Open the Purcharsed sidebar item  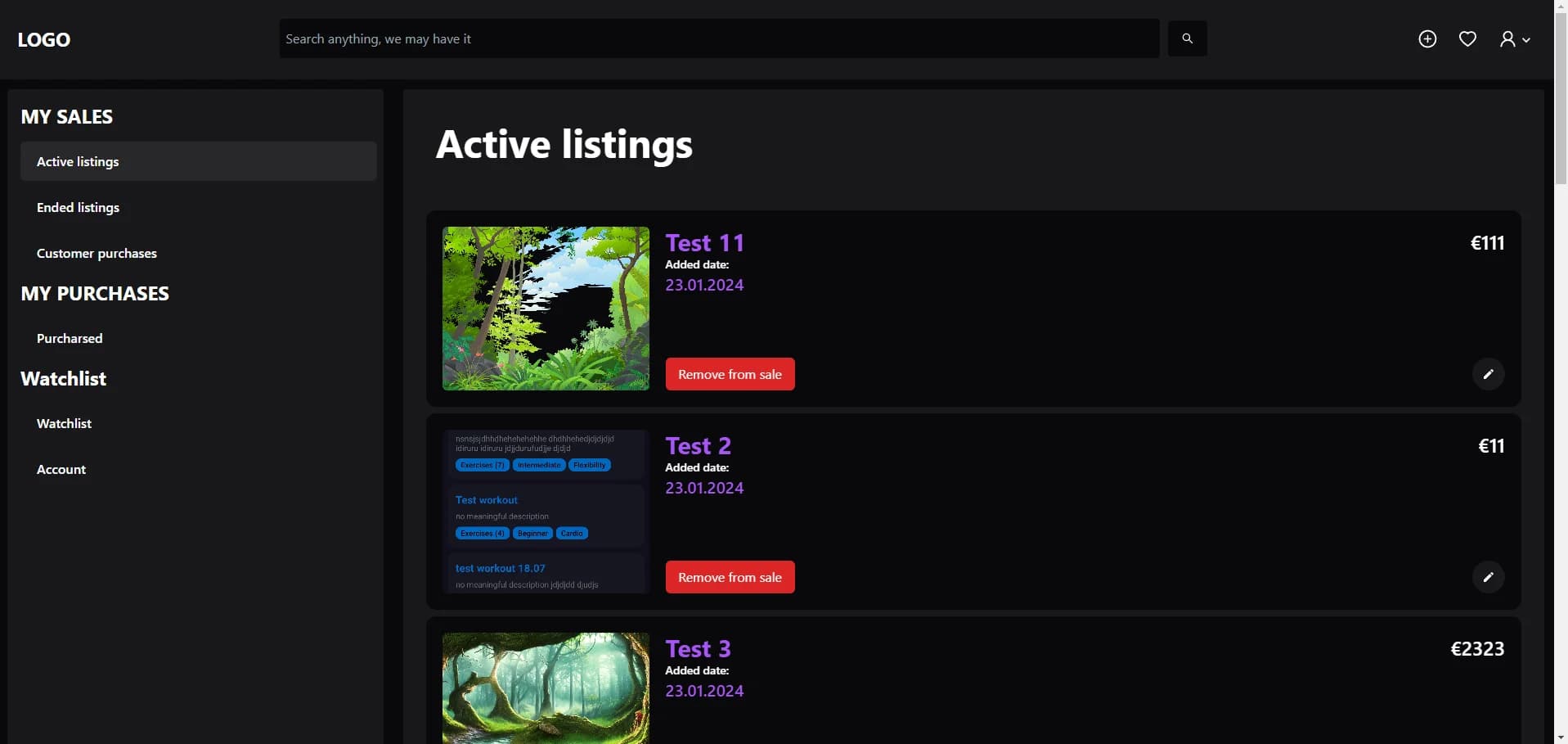pos(70,339)
